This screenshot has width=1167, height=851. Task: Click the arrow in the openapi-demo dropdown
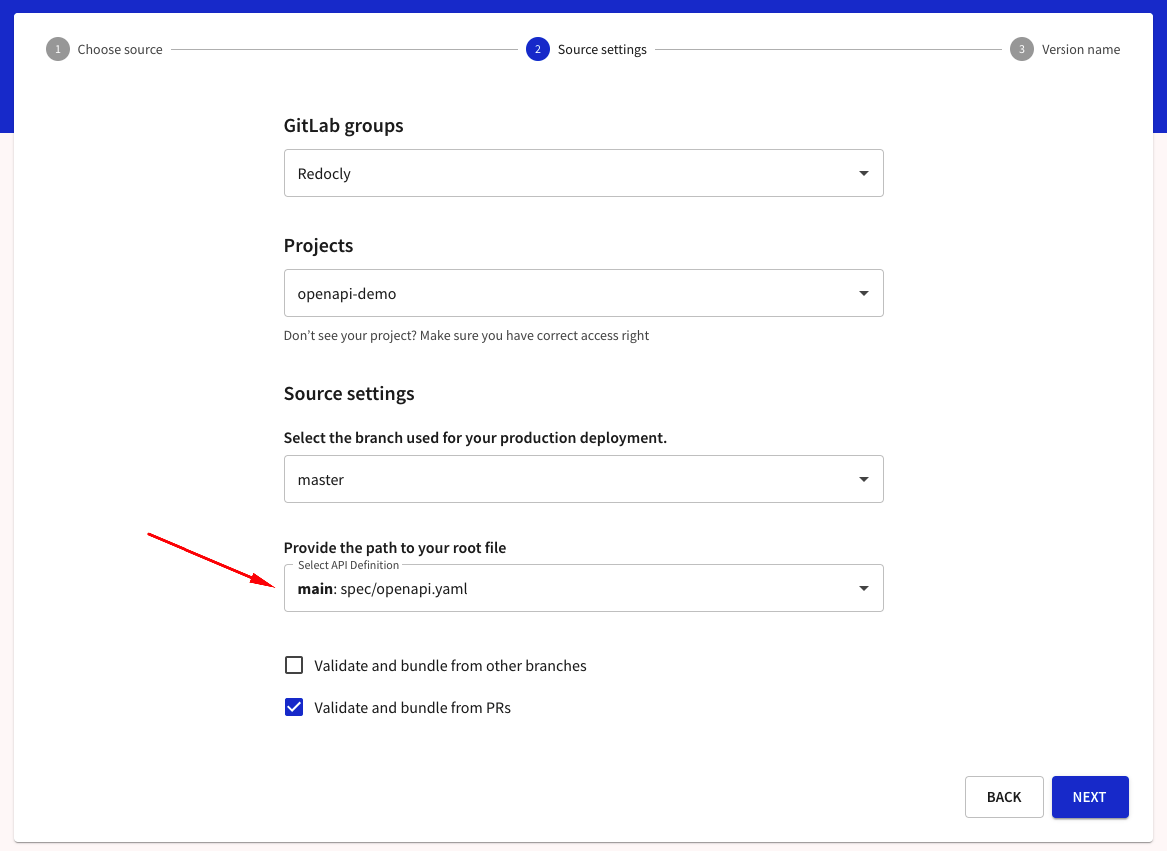pyautogui.click(x=863, y=293)
